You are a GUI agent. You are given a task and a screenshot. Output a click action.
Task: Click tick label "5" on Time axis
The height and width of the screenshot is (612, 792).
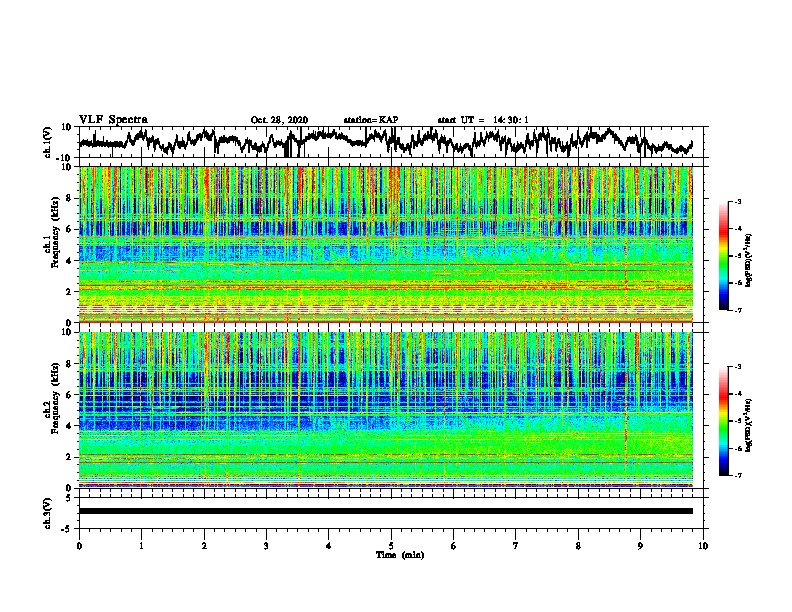[x=391, y=546]
